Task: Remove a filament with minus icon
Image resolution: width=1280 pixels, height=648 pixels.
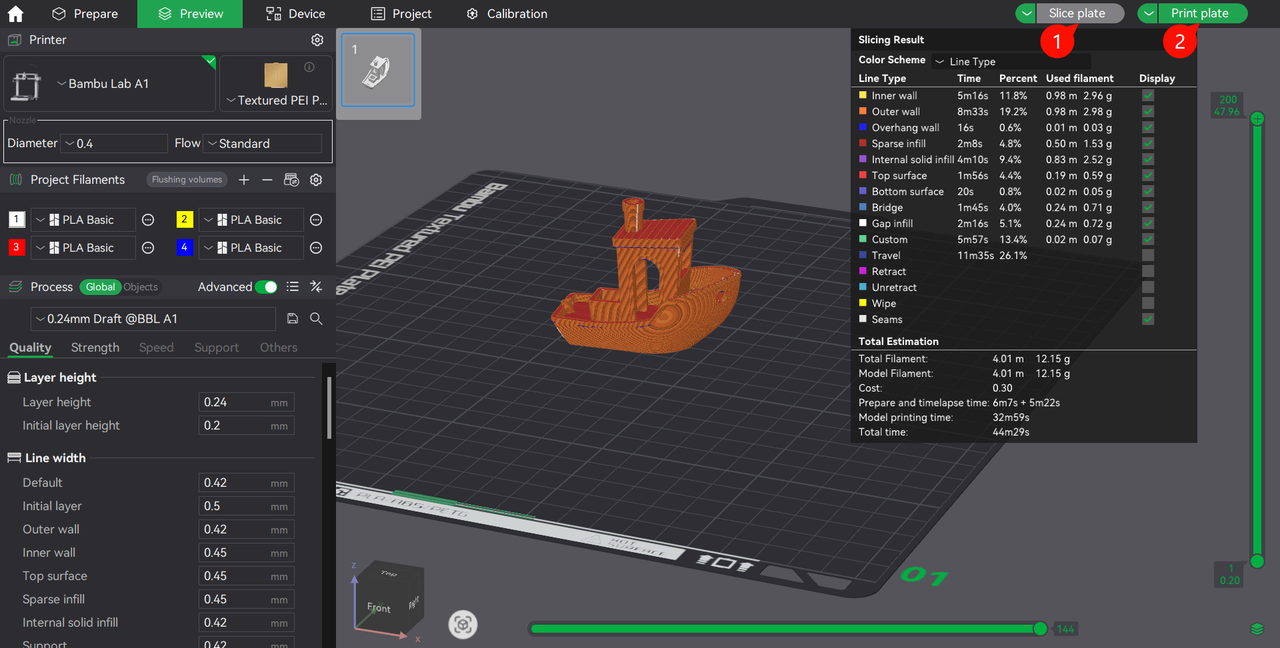Action: pos(267,180)
